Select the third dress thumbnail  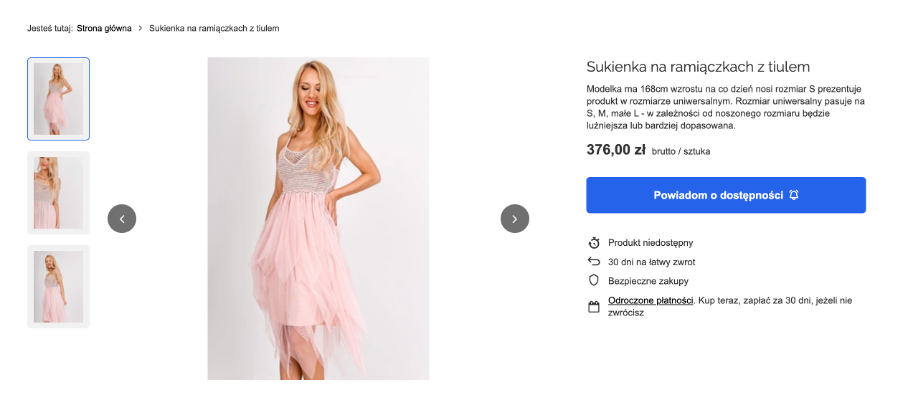pos(58,286)
